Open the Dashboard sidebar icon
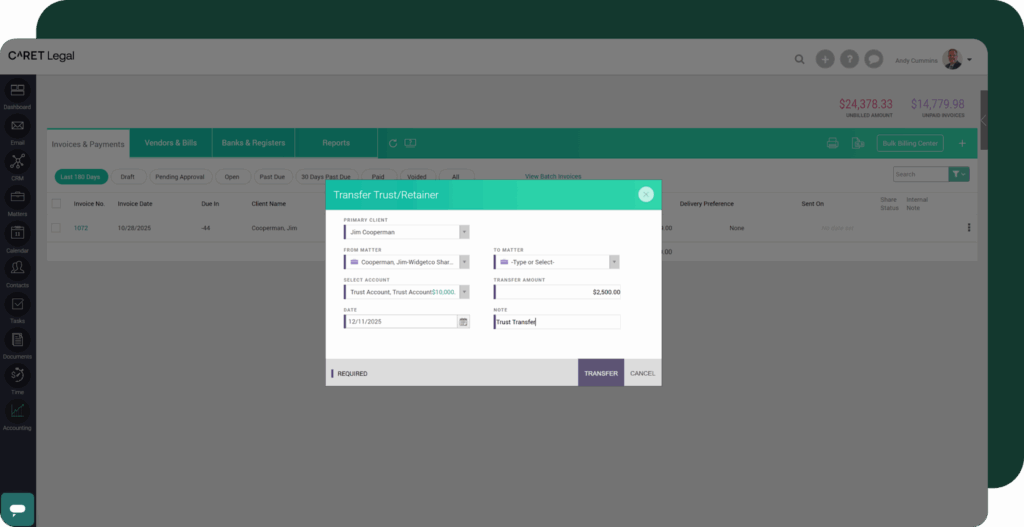Image resolution: width=1024 pixels, height=527 pixels. point(17,91)
